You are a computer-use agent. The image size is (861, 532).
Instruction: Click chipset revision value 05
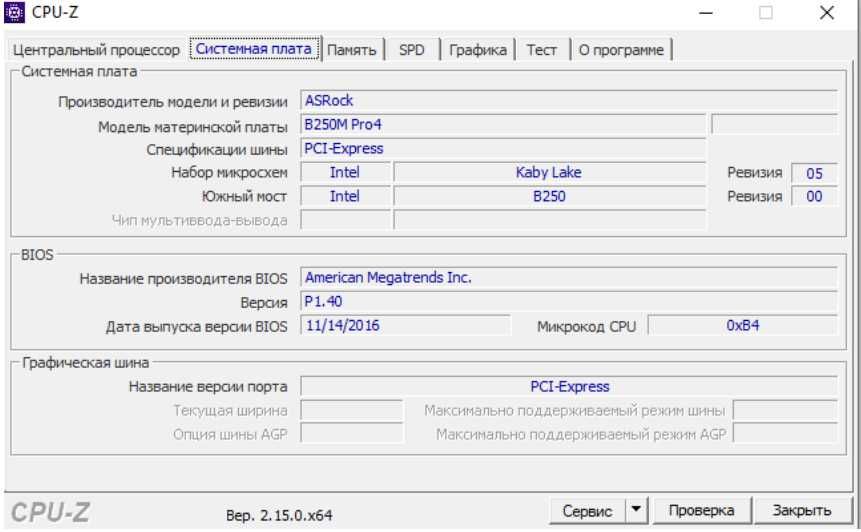(x=814, y=173)
